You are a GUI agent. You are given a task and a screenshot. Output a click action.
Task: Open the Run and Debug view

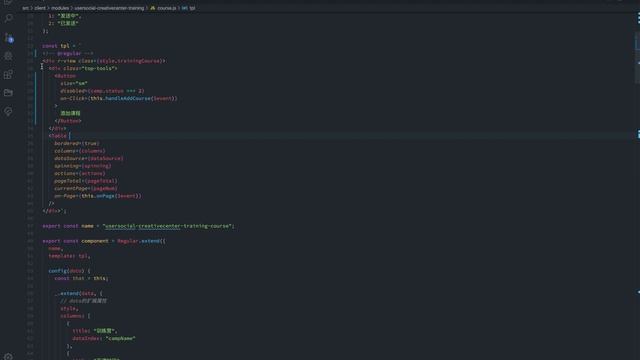(x=8, y=56)
